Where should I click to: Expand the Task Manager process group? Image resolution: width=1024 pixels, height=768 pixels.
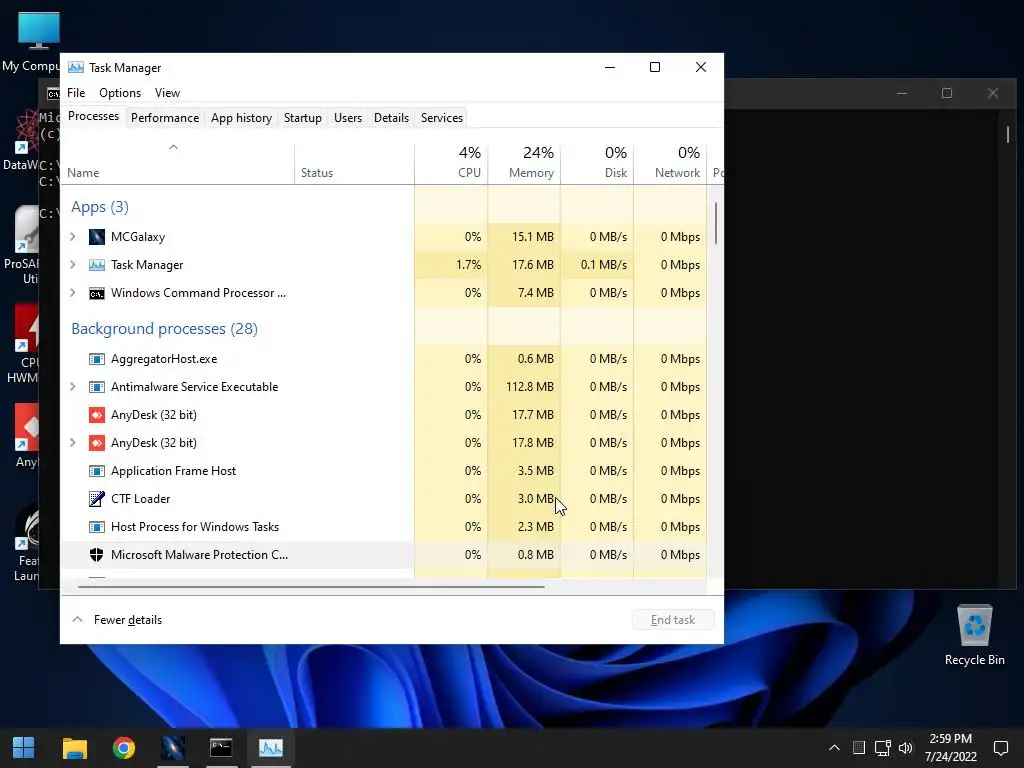pos(72,264)
